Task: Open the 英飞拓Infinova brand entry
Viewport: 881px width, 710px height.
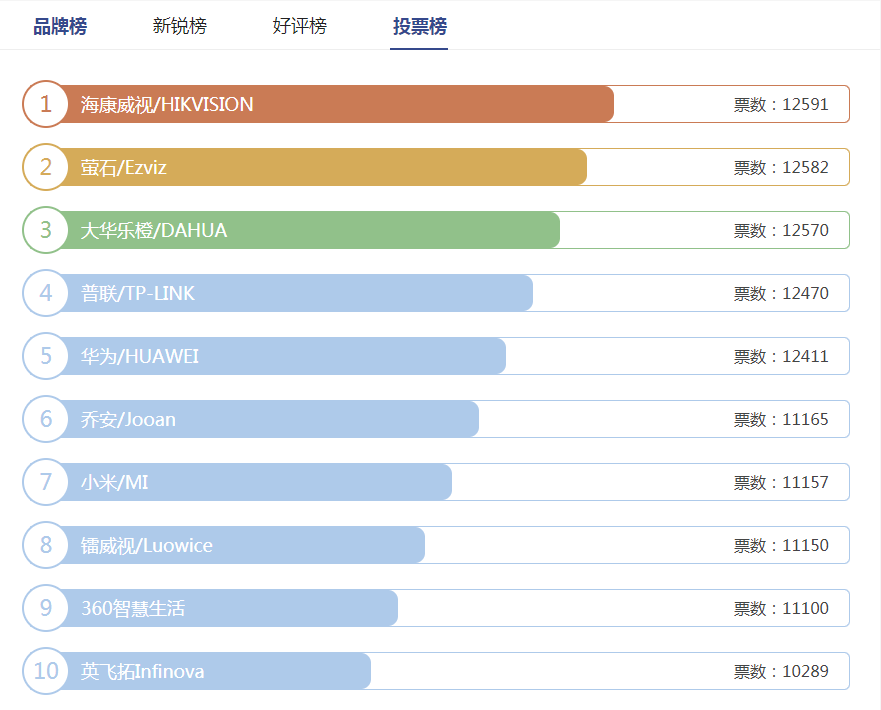Action: (x=143, y=671)
